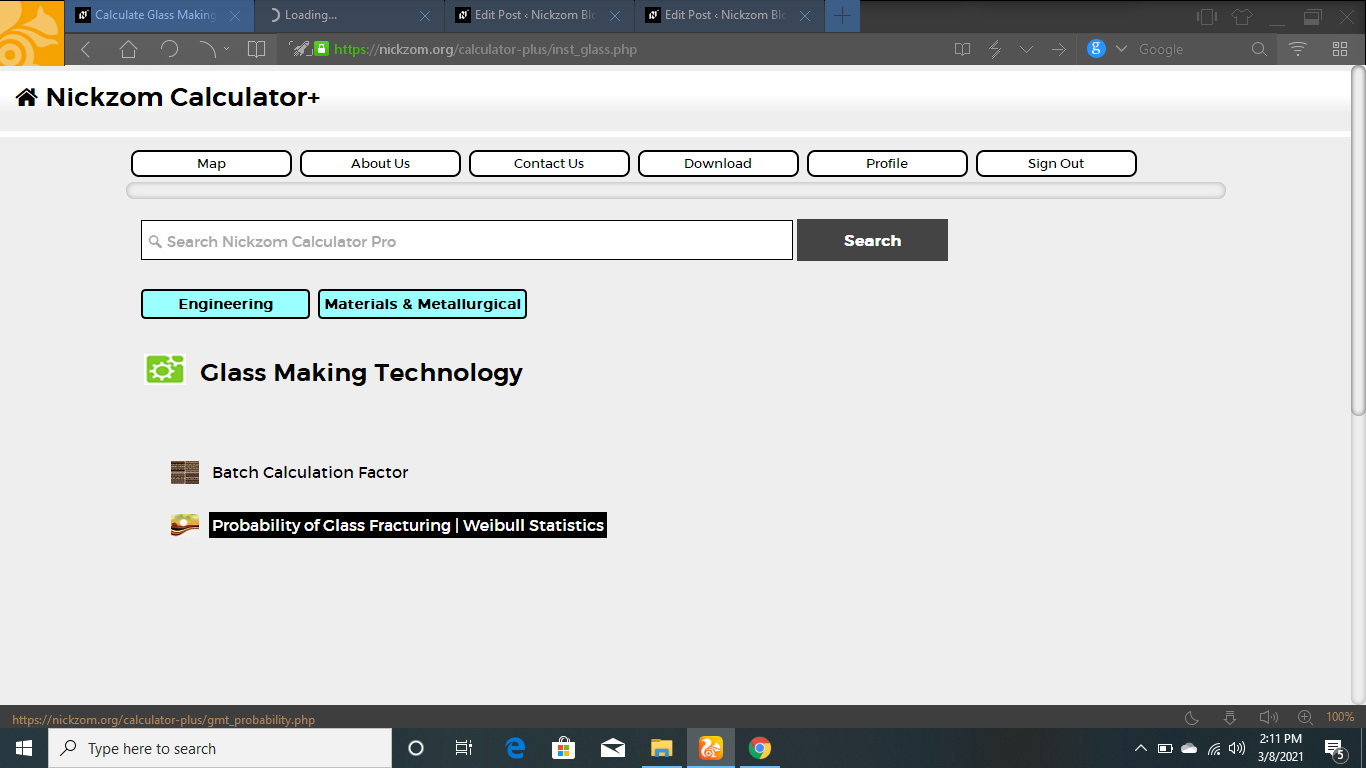
Task: Click the Glass Making Technology gear icon
Action: (x=164, y=370)
